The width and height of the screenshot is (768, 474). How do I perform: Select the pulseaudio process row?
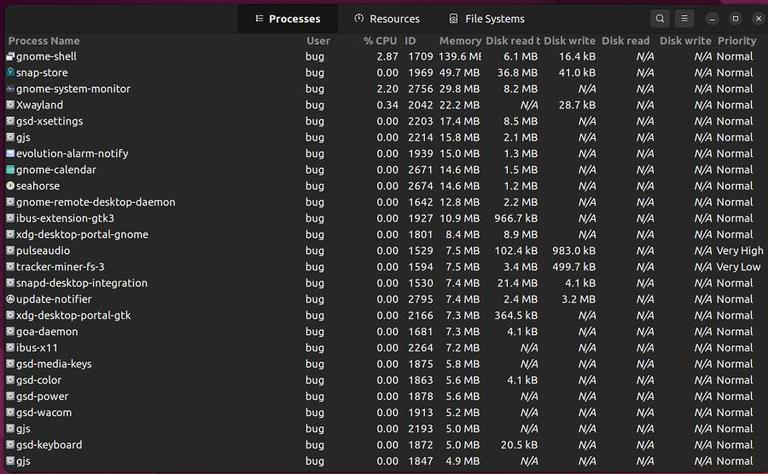(384, 250)
